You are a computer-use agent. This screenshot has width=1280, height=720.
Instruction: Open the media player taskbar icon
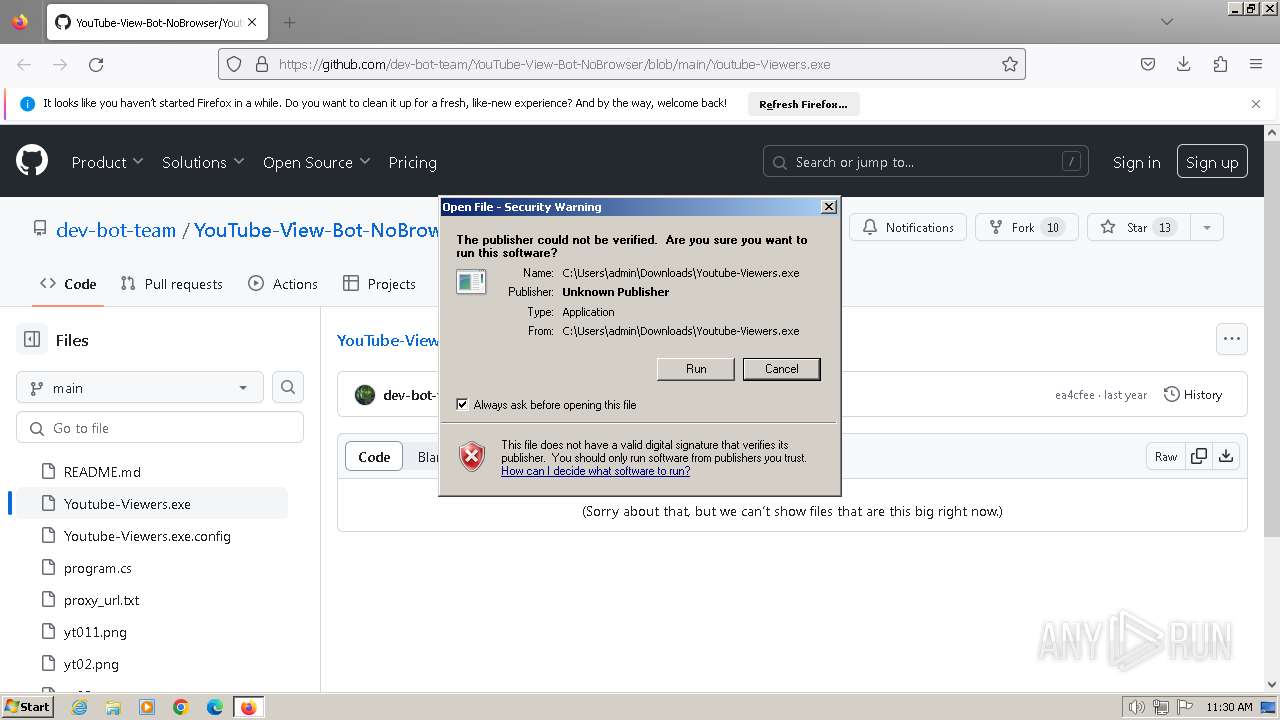147,707
